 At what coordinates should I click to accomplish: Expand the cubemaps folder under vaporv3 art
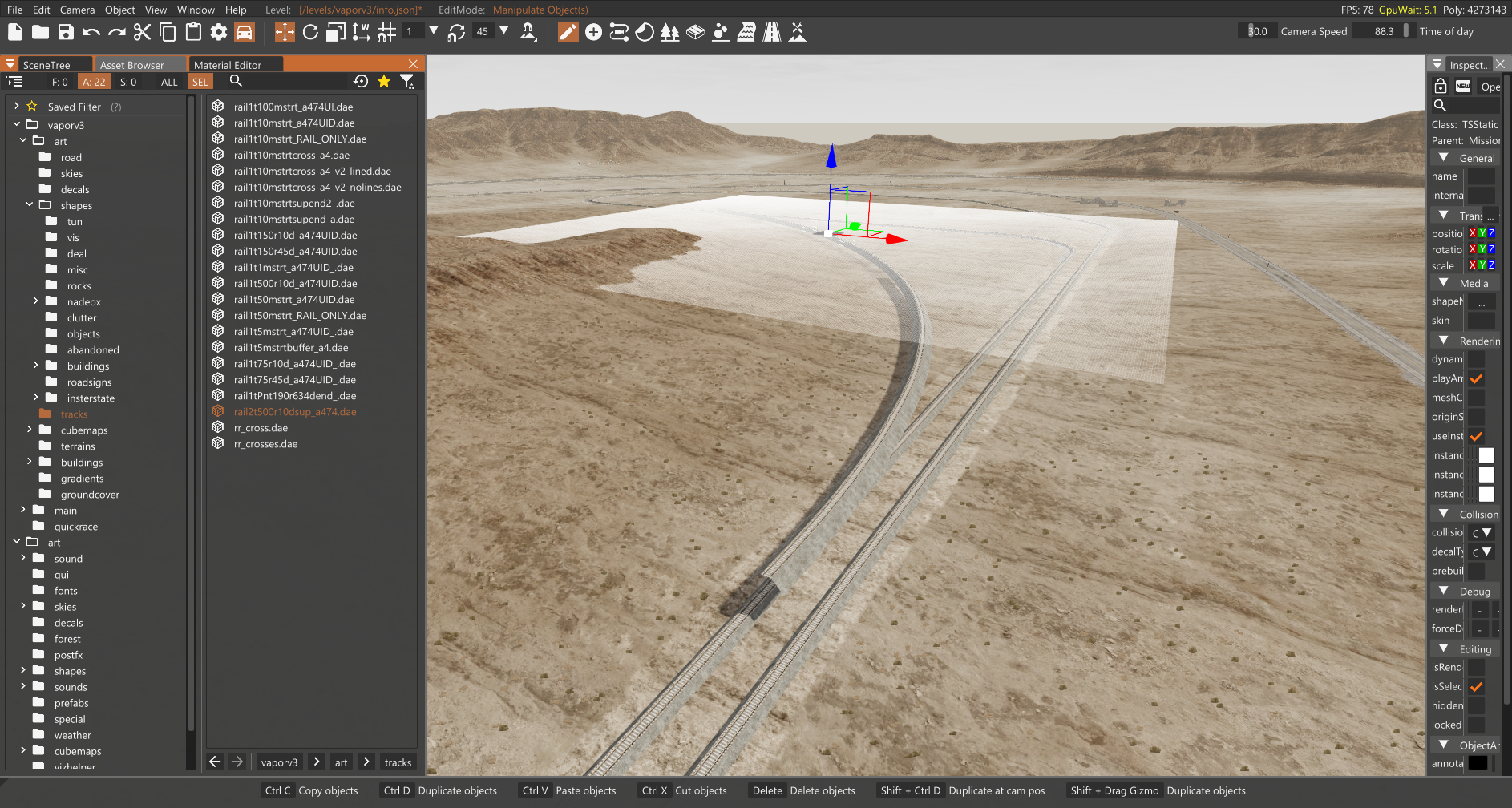coord(29,430)
